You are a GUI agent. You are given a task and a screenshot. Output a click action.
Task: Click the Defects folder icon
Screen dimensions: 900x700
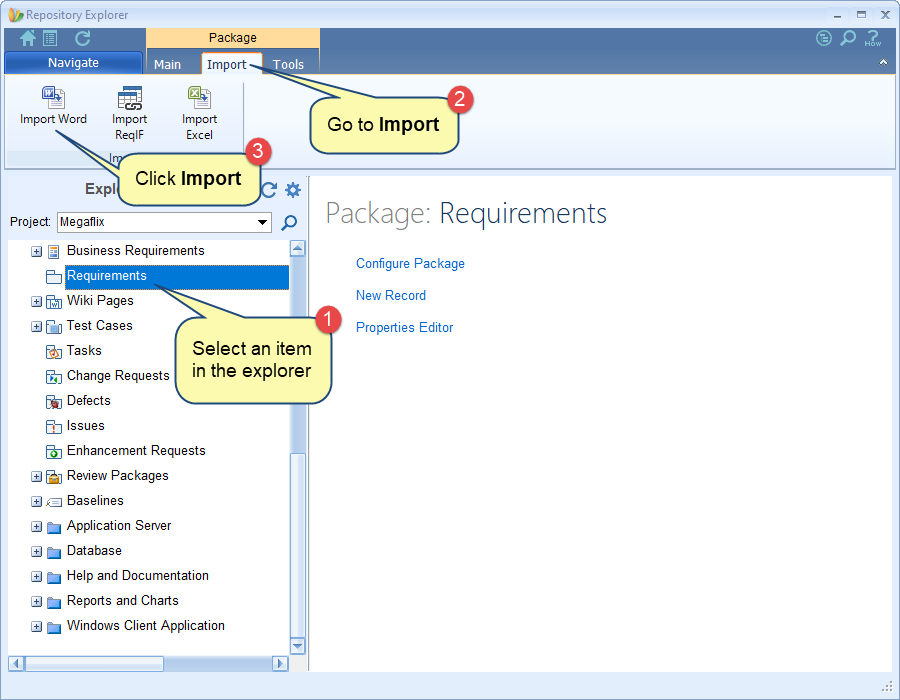(54, 401)
